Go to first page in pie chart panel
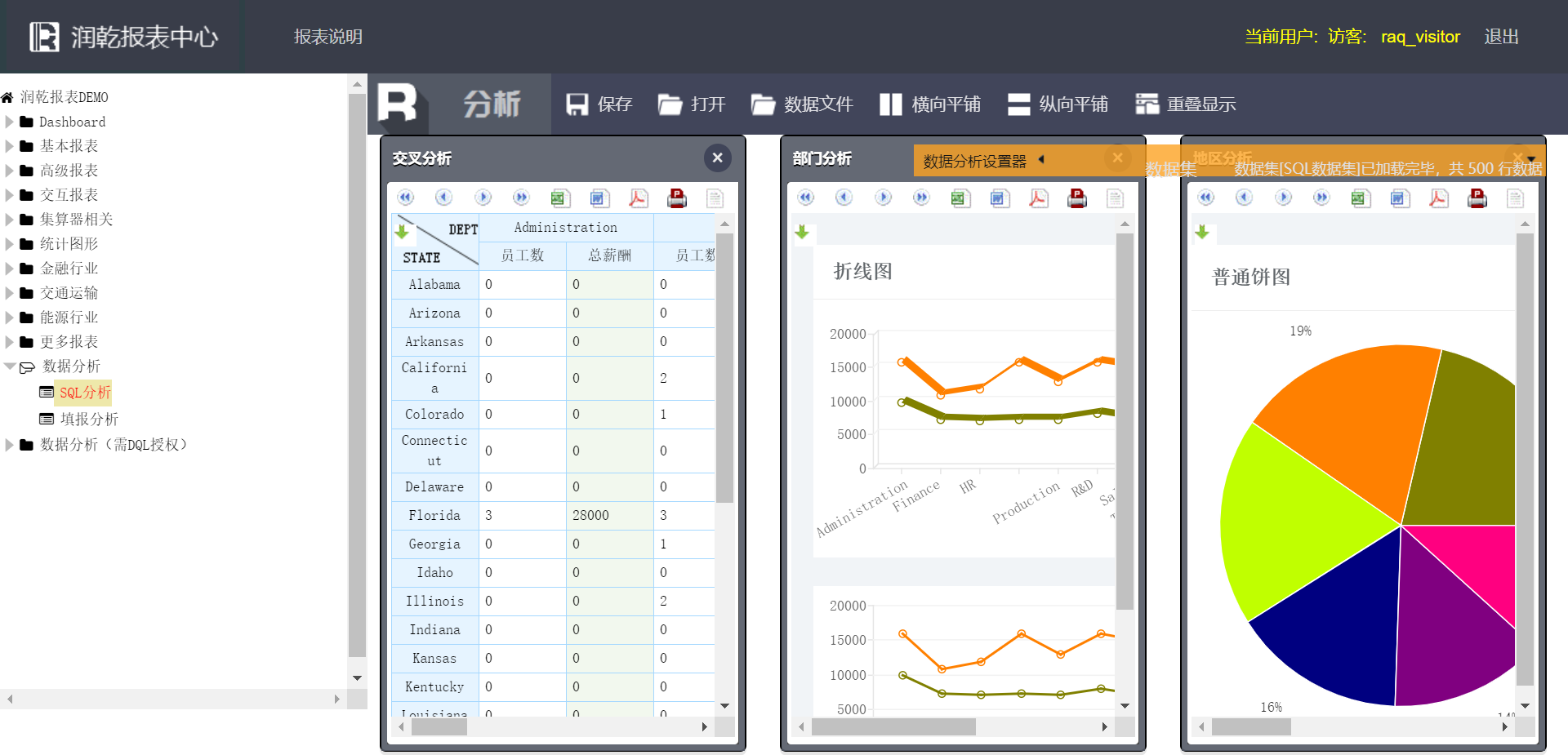Image resolution: width=1568 pixels, height=755 pixels. tap(1205, 198)
